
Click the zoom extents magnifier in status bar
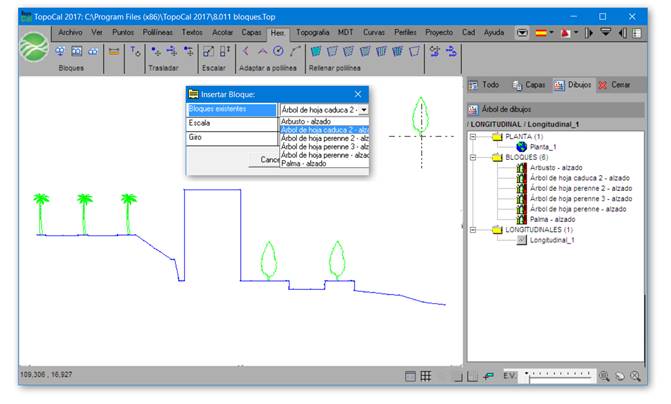pos(635,376)
